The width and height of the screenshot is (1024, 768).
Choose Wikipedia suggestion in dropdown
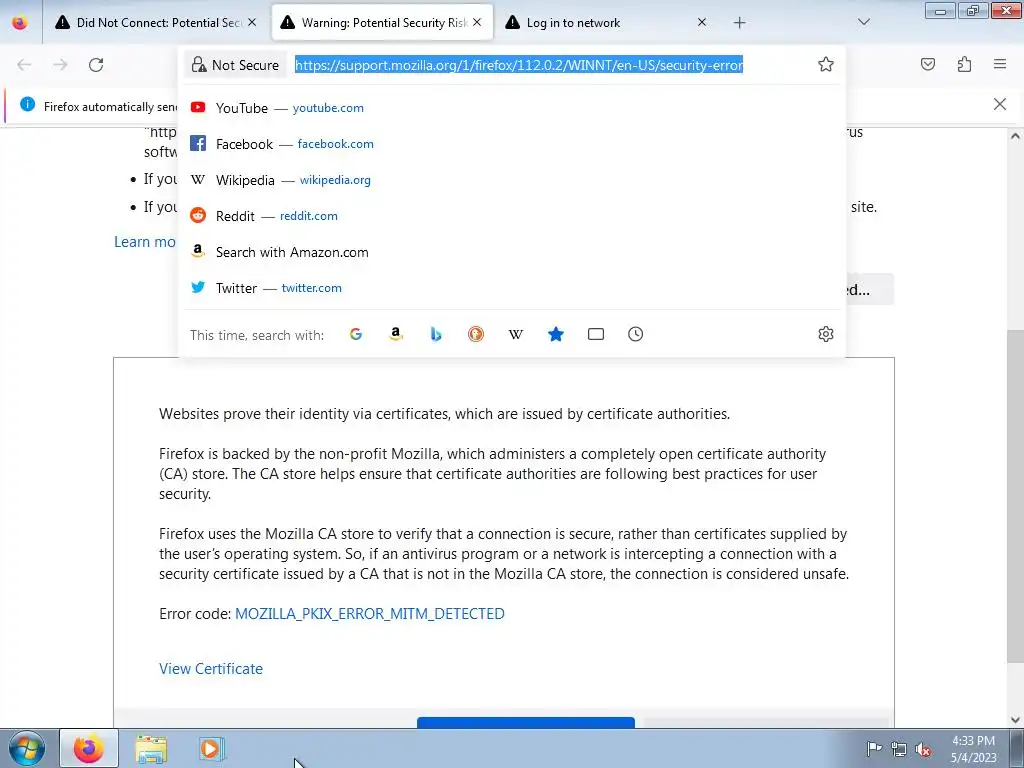pos(511,180)
